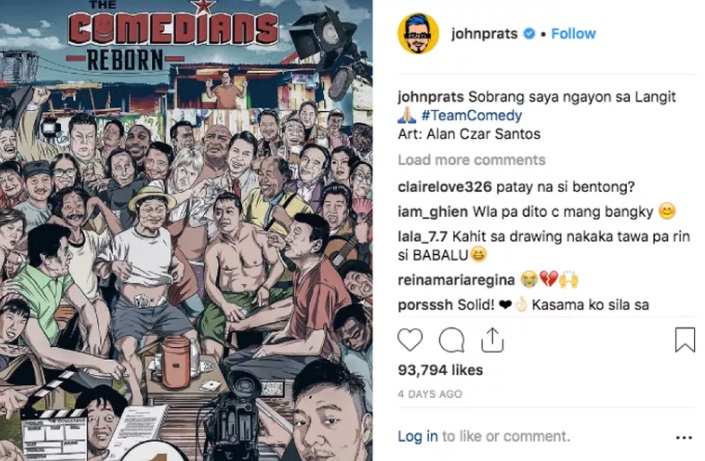
Task: View porsssh commenter profile
Action: click(425, 305)
